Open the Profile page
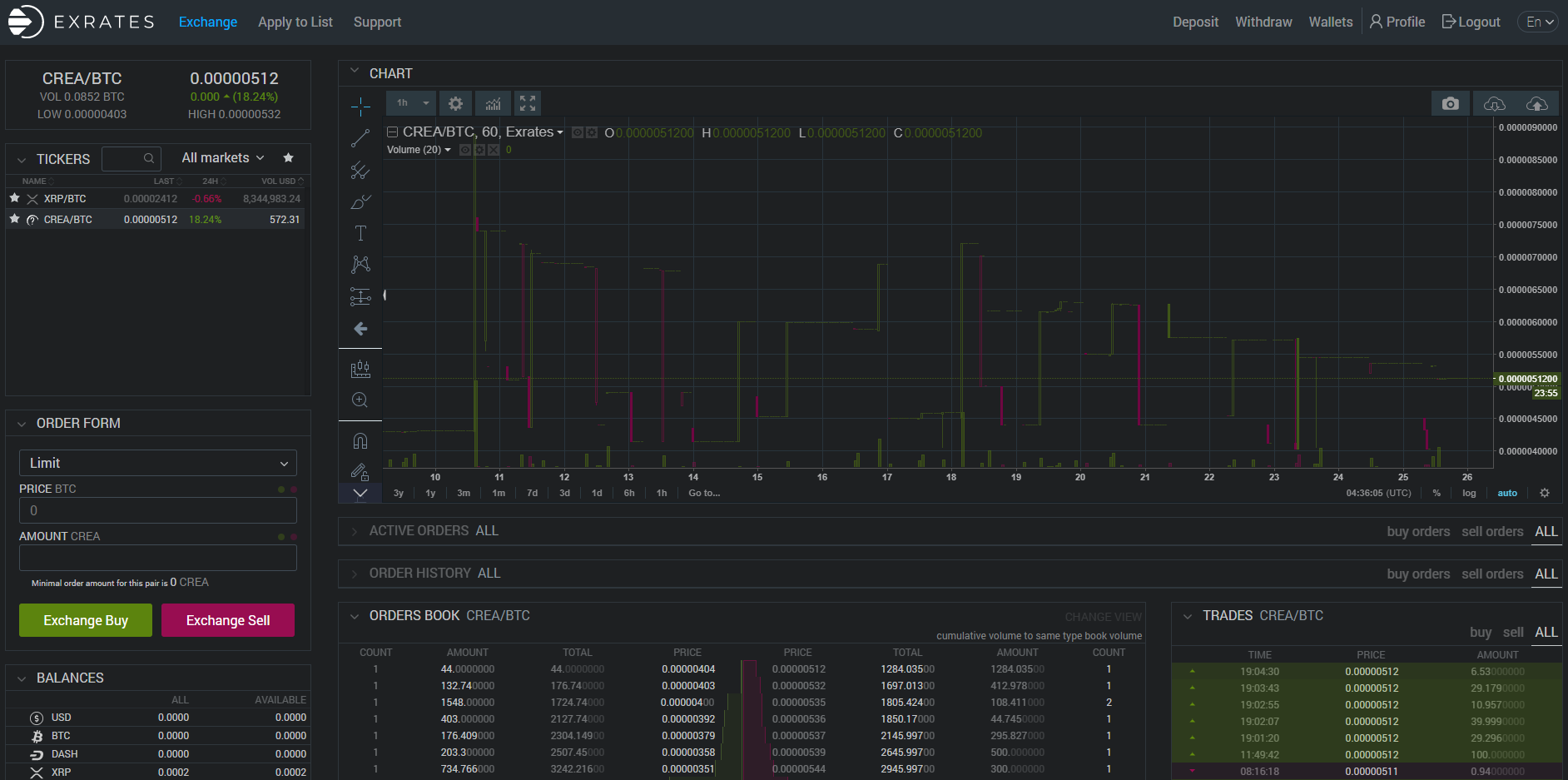The width and height of the screenshot is (1568, 780). pos(1397,22)
